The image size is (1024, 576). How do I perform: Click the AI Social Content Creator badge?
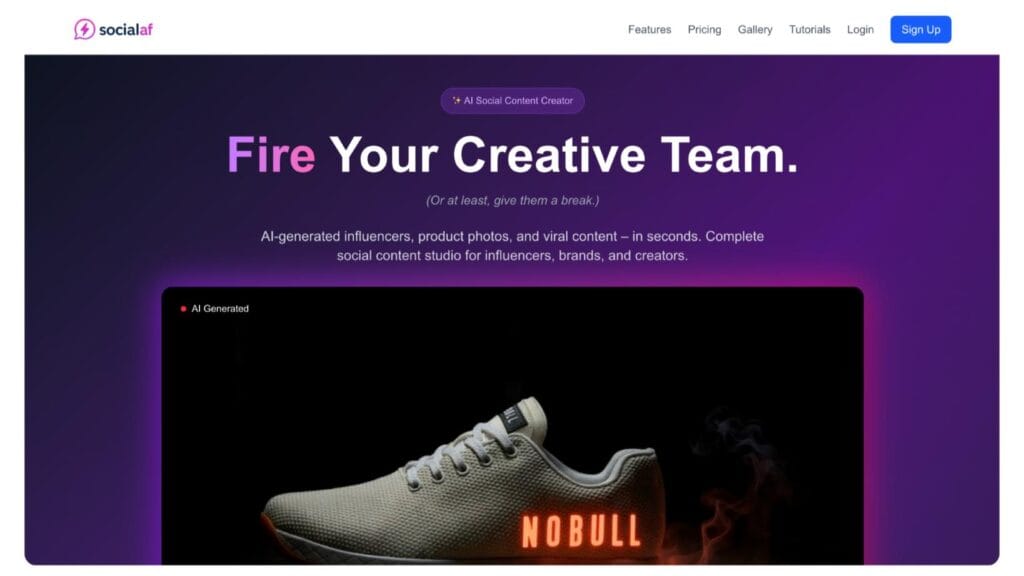pos(512,101)
